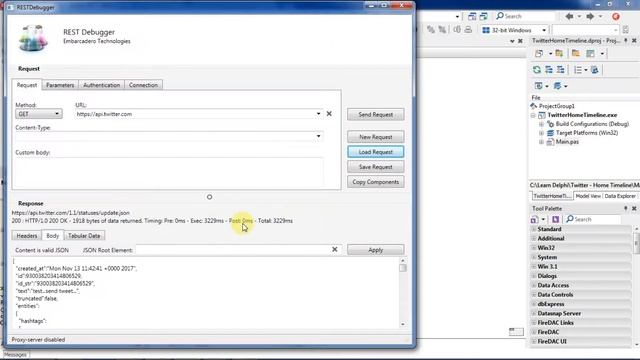
Task: Expand Target Platforms (Win32) node
Action: 541,133
